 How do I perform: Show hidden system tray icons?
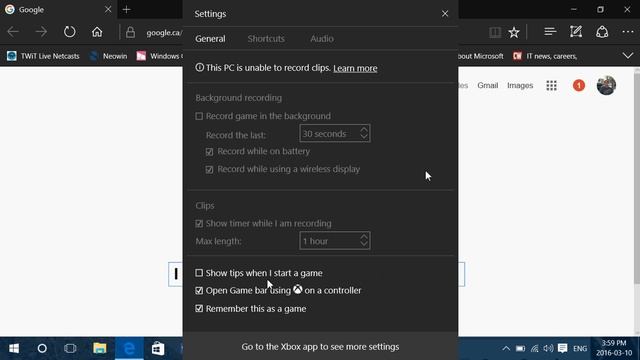point(506,348)
